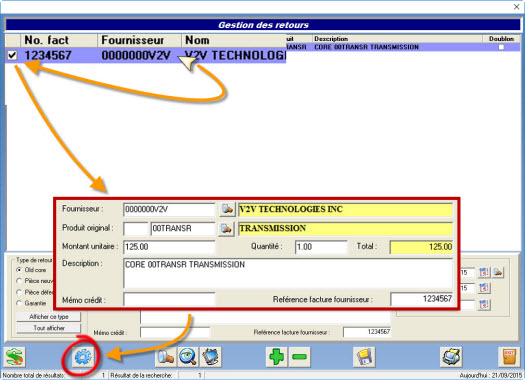525x380 pixels.
Task: Click the computer monitor toolbar icon
Action: [211, 357]
